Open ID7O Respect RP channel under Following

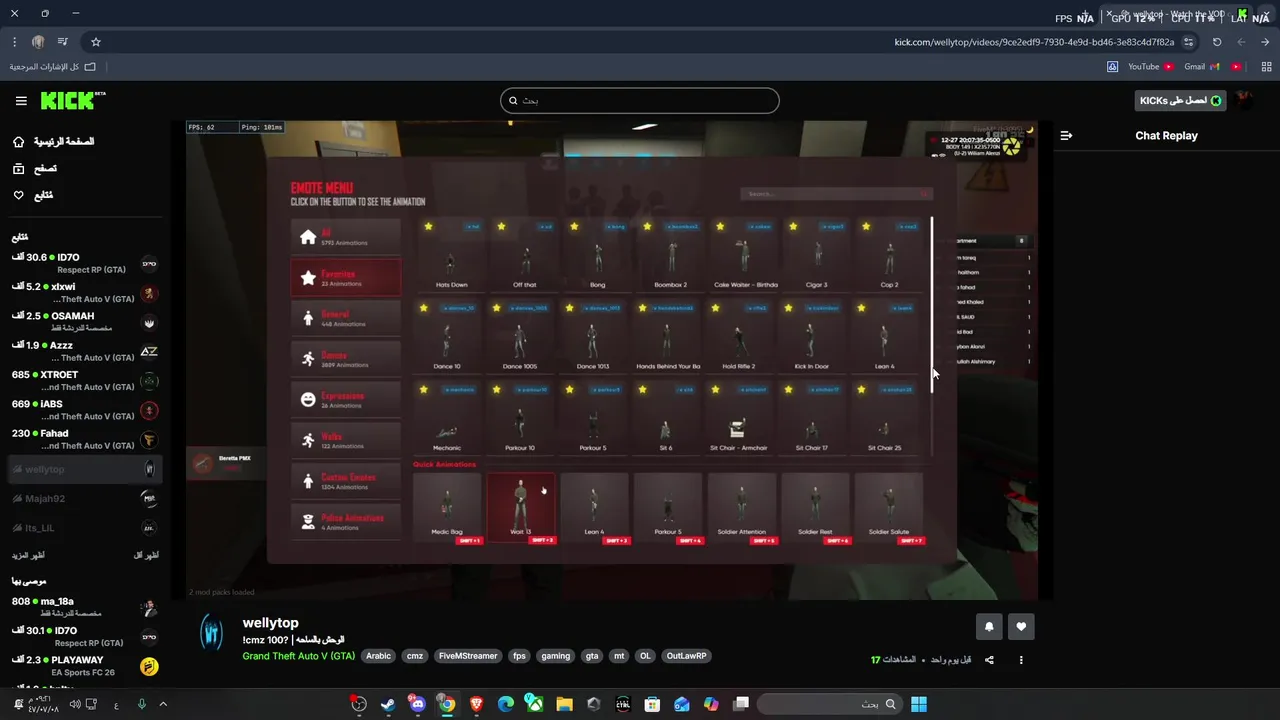point(85,263)
